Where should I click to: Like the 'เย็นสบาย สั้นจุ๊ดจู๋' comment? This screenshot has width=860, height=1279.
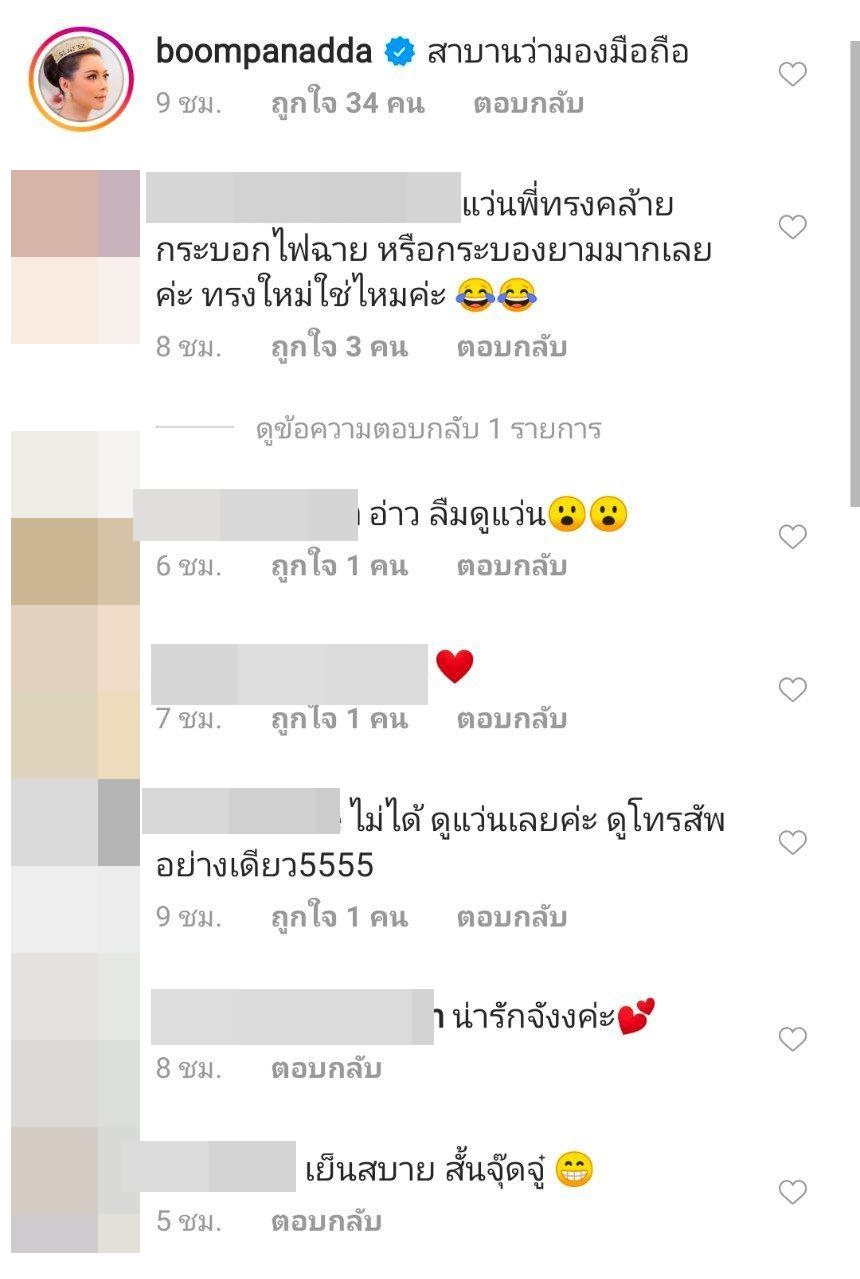click(x=792, y=1192)
